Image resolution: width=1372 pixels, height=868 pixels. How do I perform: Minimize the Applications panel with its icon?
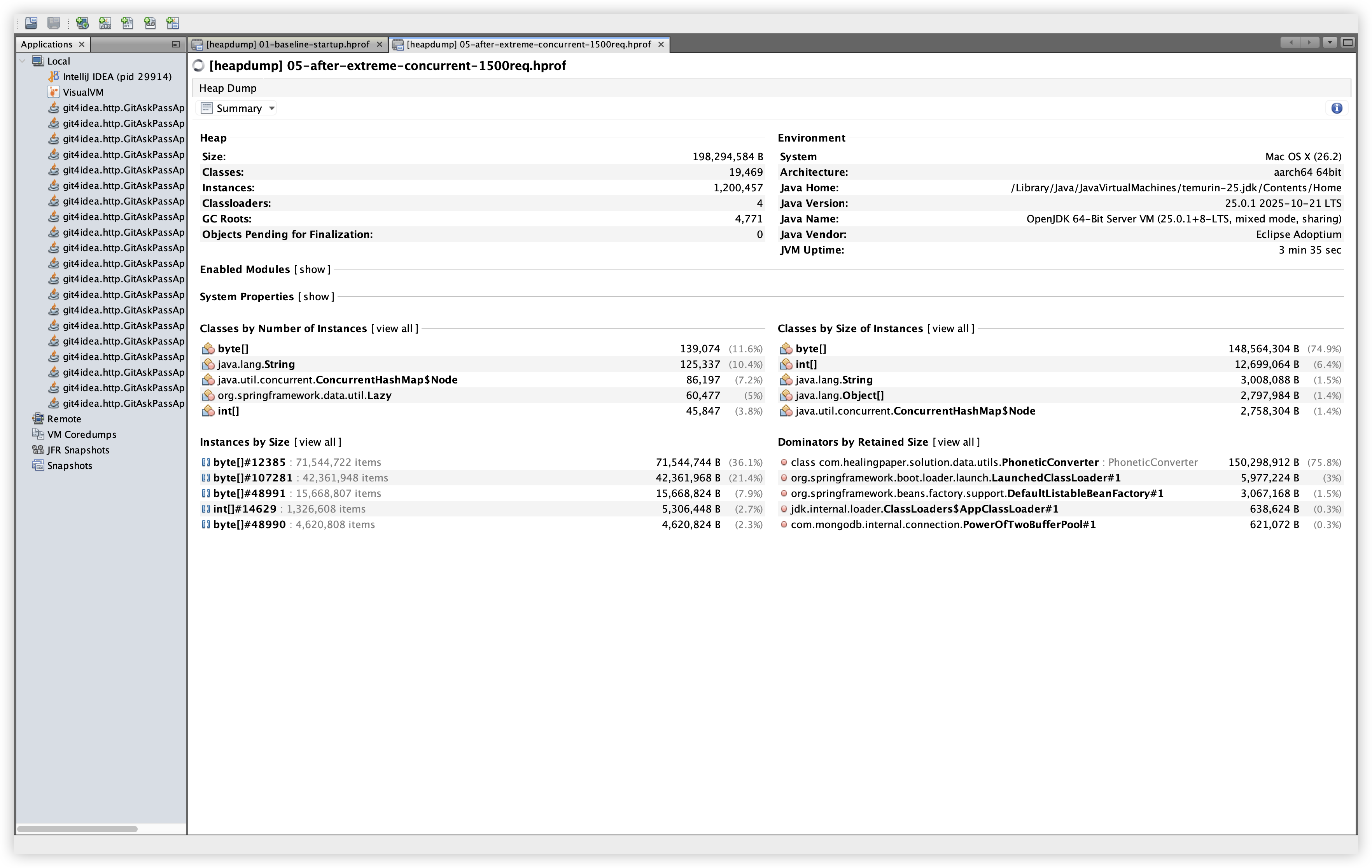[175, 44]
